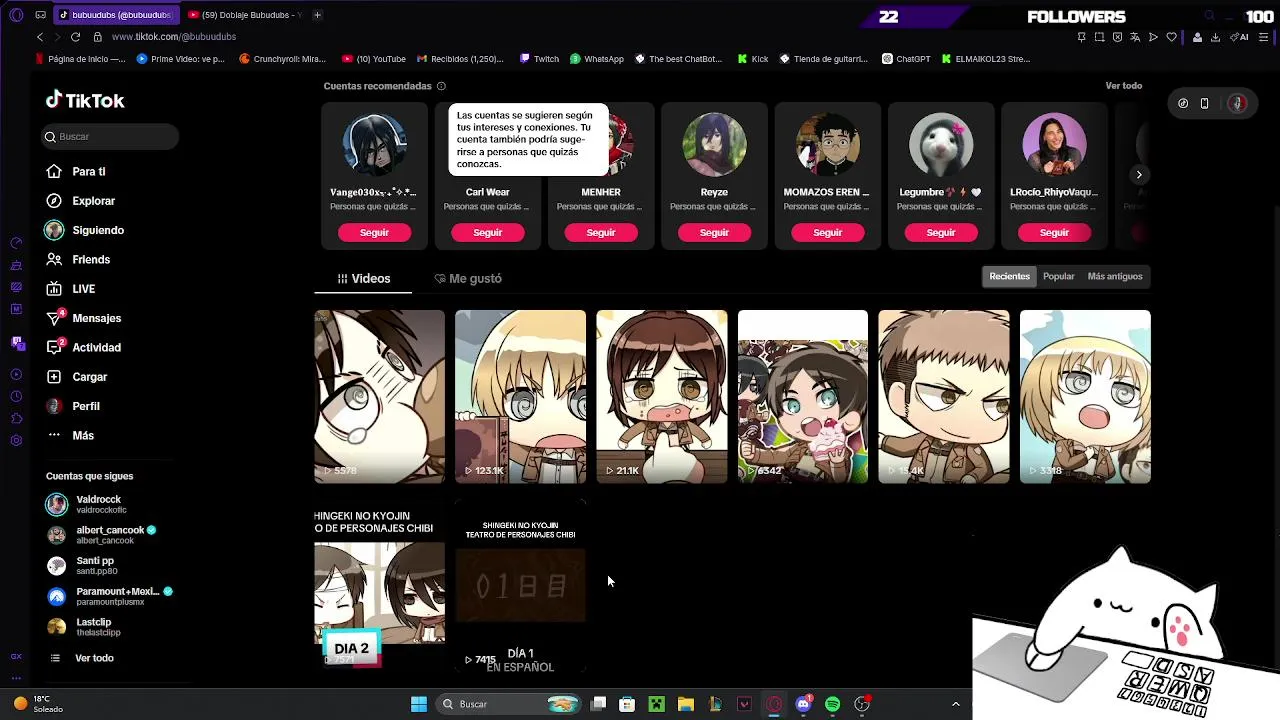Sort videos by Más antiguos
1280x720 pixels.
pyautogui.click(x=1114, y=277)
